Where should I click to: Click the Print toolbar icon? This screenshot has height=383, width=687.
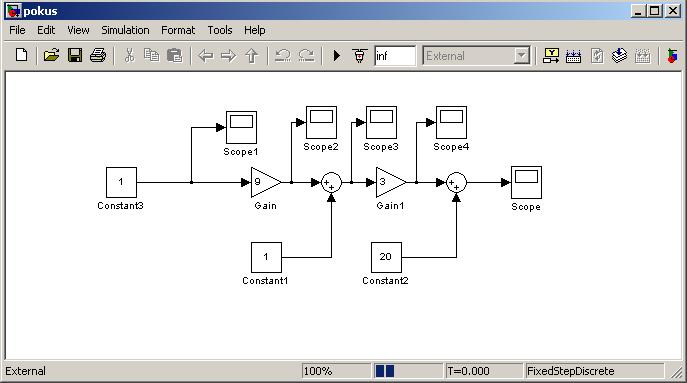click(x=98, y=56)
